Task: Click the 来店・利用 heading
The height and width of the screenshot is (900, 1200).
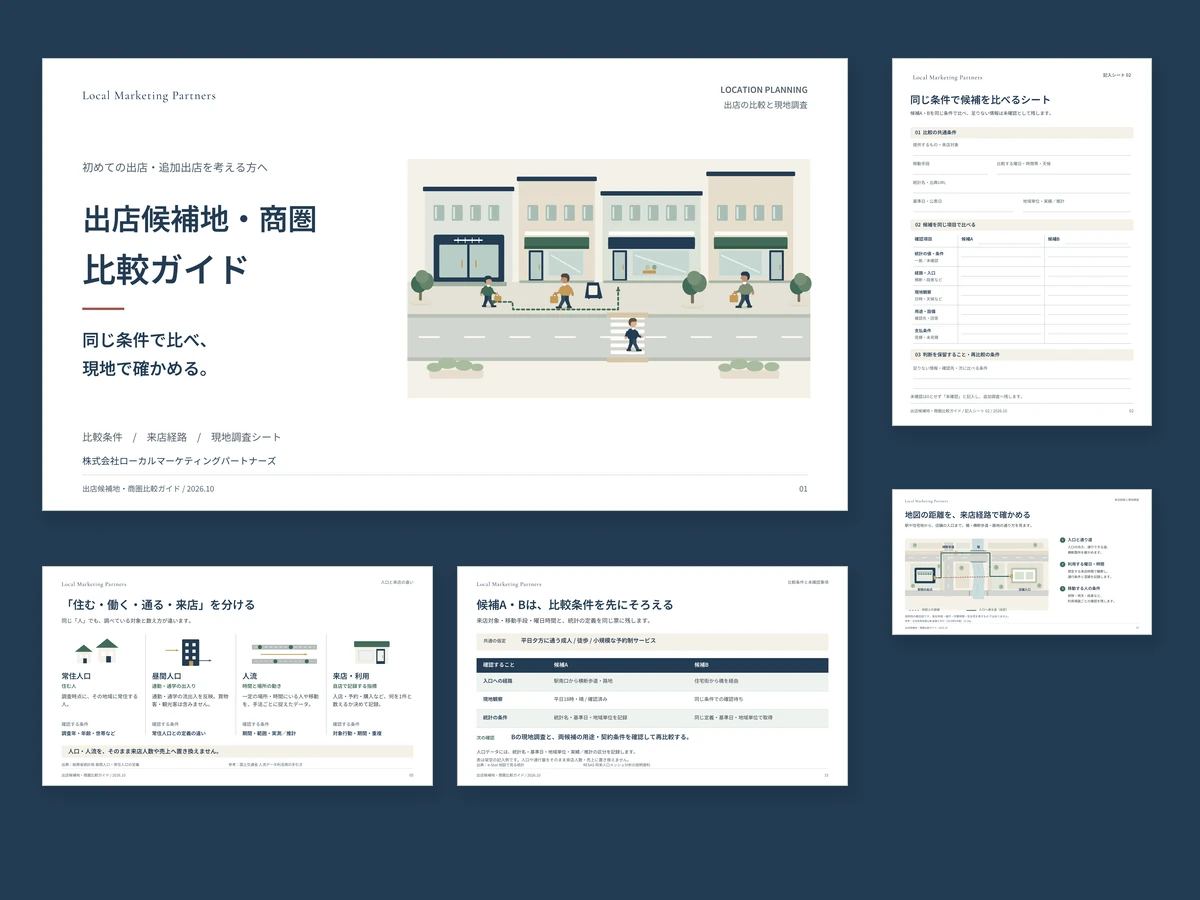Action: pyautogui.click(x=352, y=677)
